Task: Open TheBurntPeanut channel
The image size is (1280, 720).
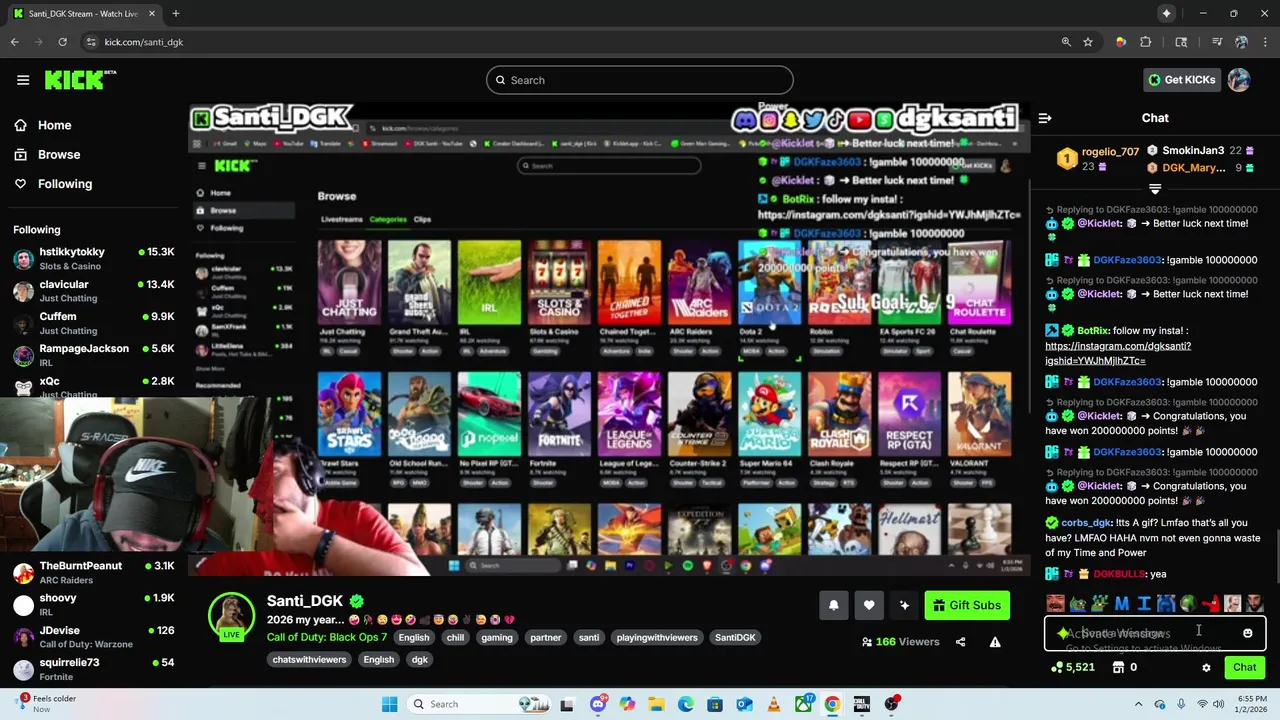Action: click(92, 572)
